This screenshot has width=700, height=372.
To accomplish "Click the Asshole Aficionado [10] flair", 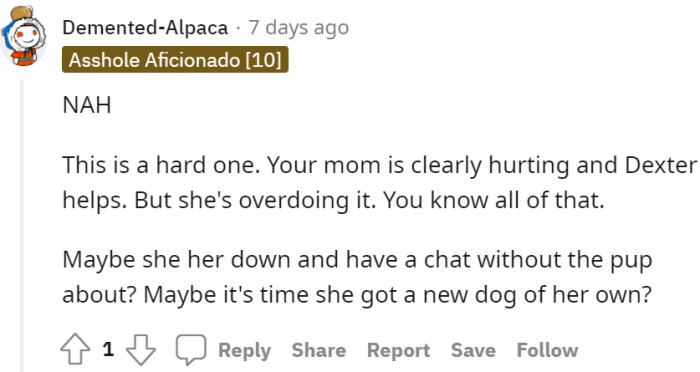I will [x=175, y=59].
